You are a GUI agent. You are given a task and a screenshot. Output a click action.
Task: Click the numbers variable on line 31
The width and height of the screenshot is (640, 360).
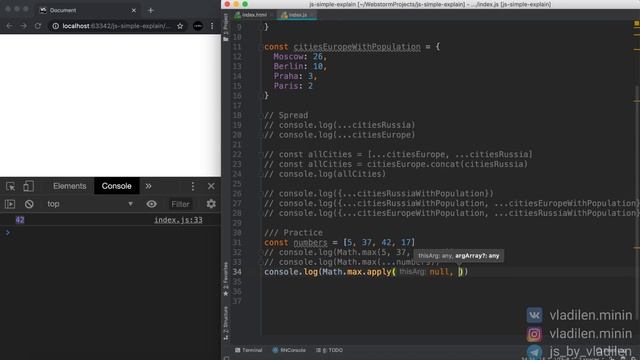[x=310, y=242]
